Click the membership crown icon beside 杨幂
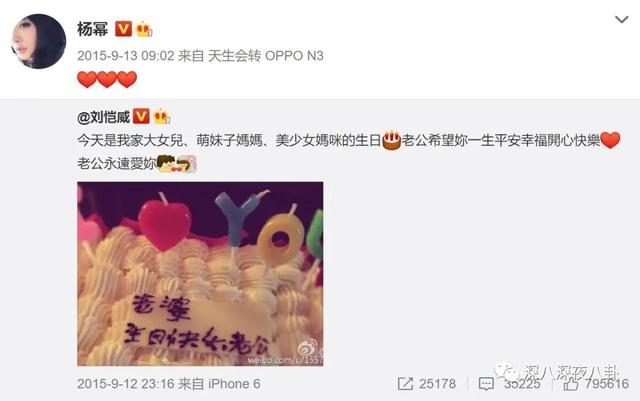This screenshot has width=640, height=401. pos(144,29)
